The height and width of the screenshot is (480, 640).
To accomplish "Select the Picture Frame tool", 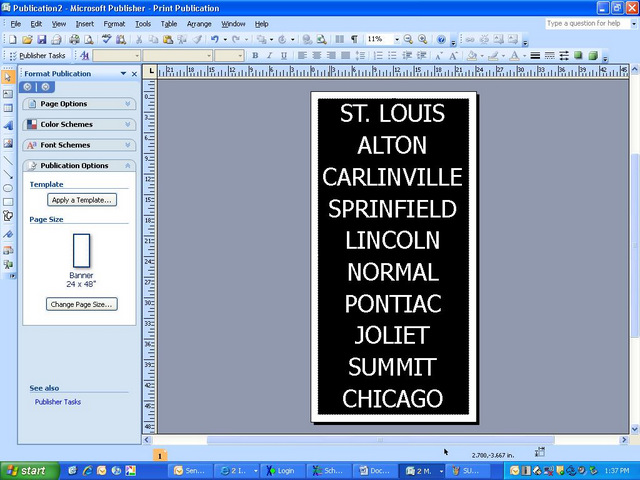I will (8, 143).
